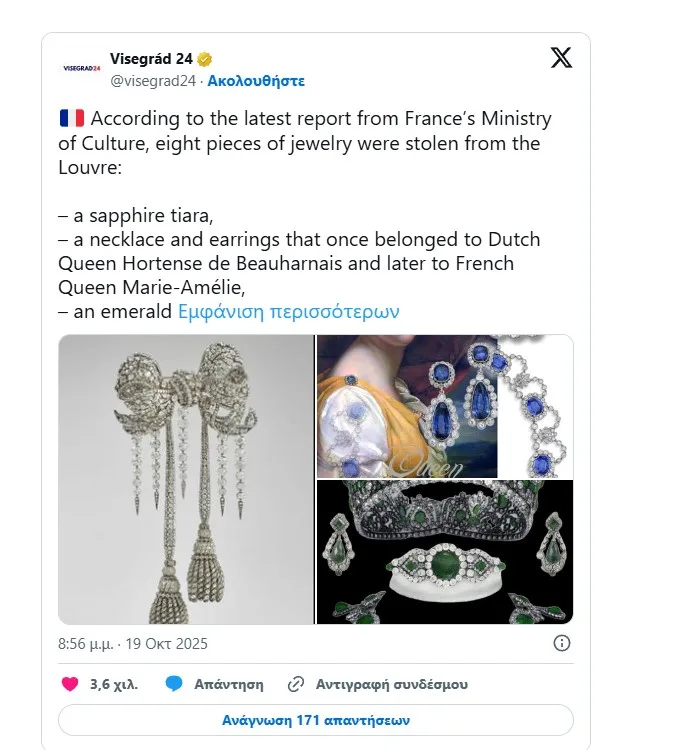Click the reply speech bubble icon

coord(174,685)
